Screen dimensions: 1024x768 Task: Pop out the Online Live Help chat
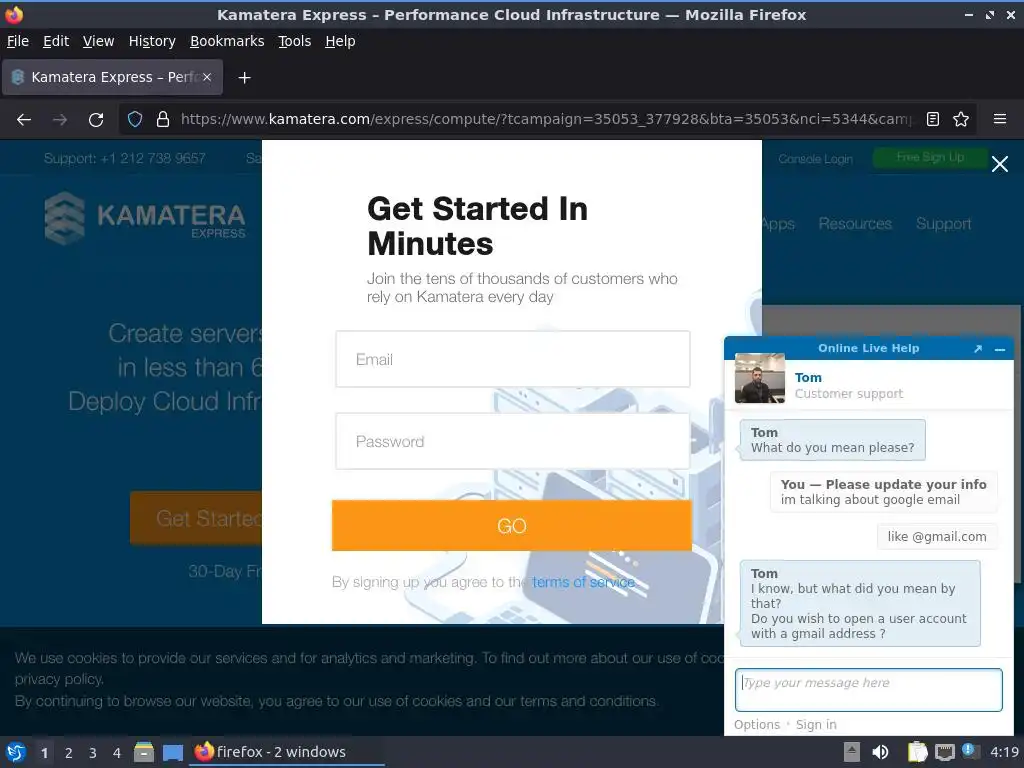(x=978, y=349)
